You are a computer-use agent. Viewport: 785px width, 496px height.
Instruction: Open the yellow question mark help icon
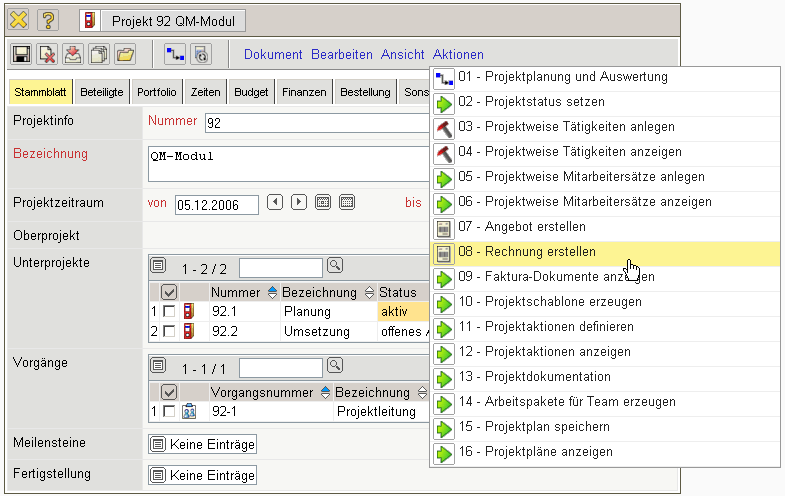click(x=48, y=20)
